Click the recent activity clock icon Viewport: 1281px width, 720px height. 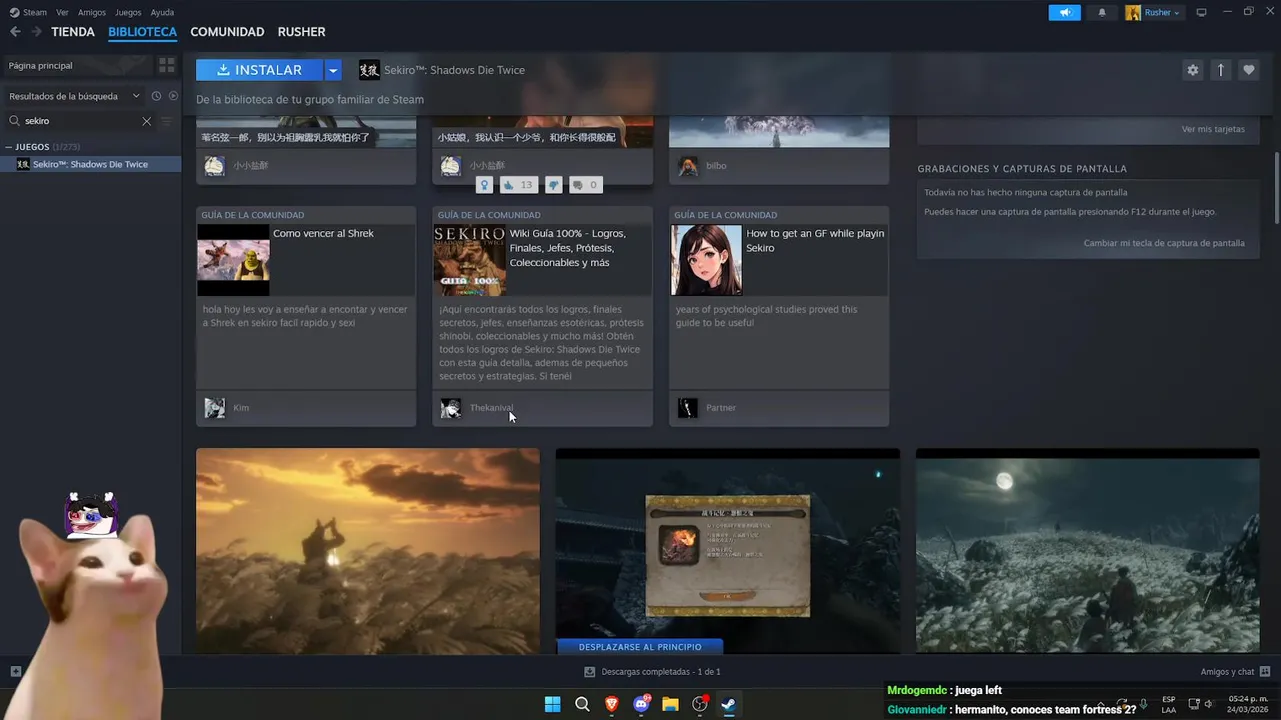tap(156, 96)
